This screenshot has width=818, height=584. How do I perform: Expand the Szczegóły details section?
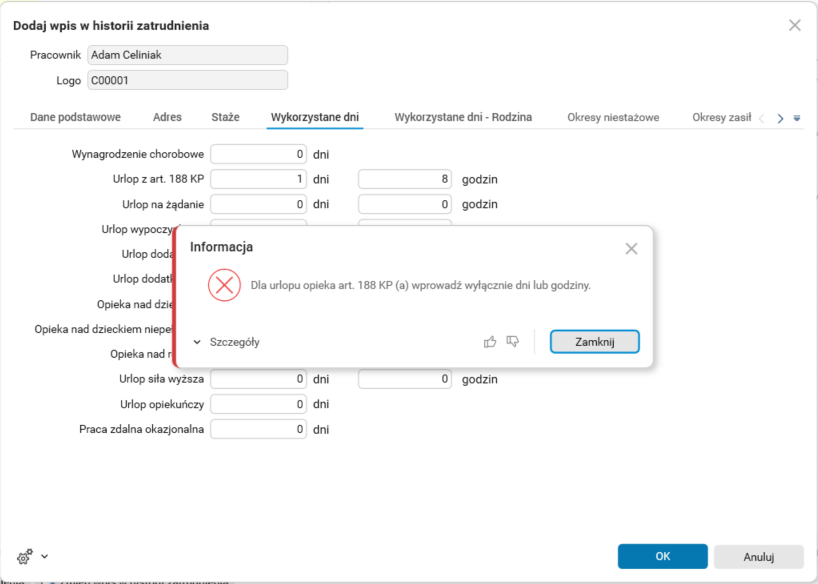click(226, 342)
